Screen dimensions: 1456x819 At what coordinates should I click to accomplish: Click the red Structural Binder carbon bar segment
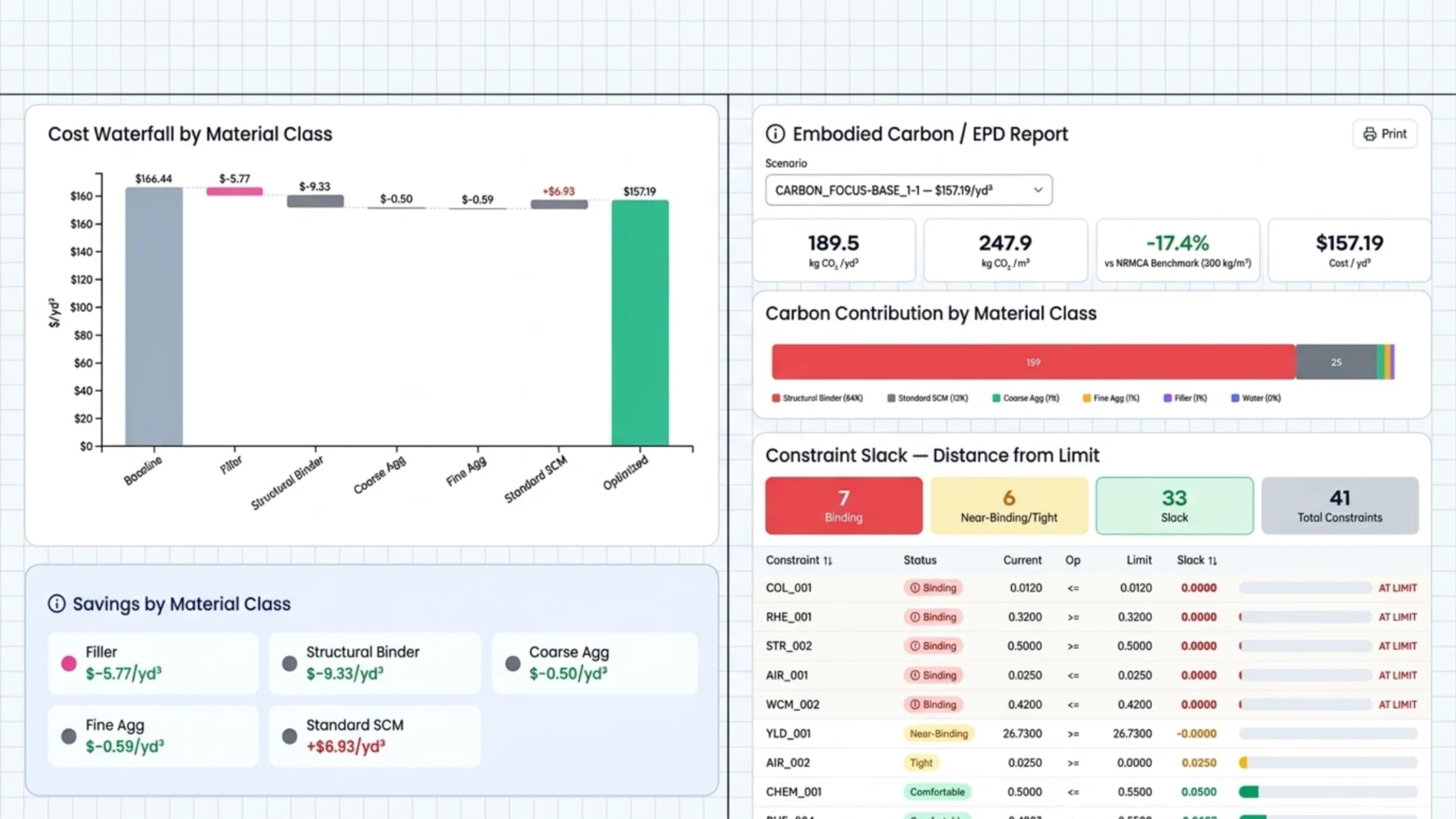[1033, 362]
